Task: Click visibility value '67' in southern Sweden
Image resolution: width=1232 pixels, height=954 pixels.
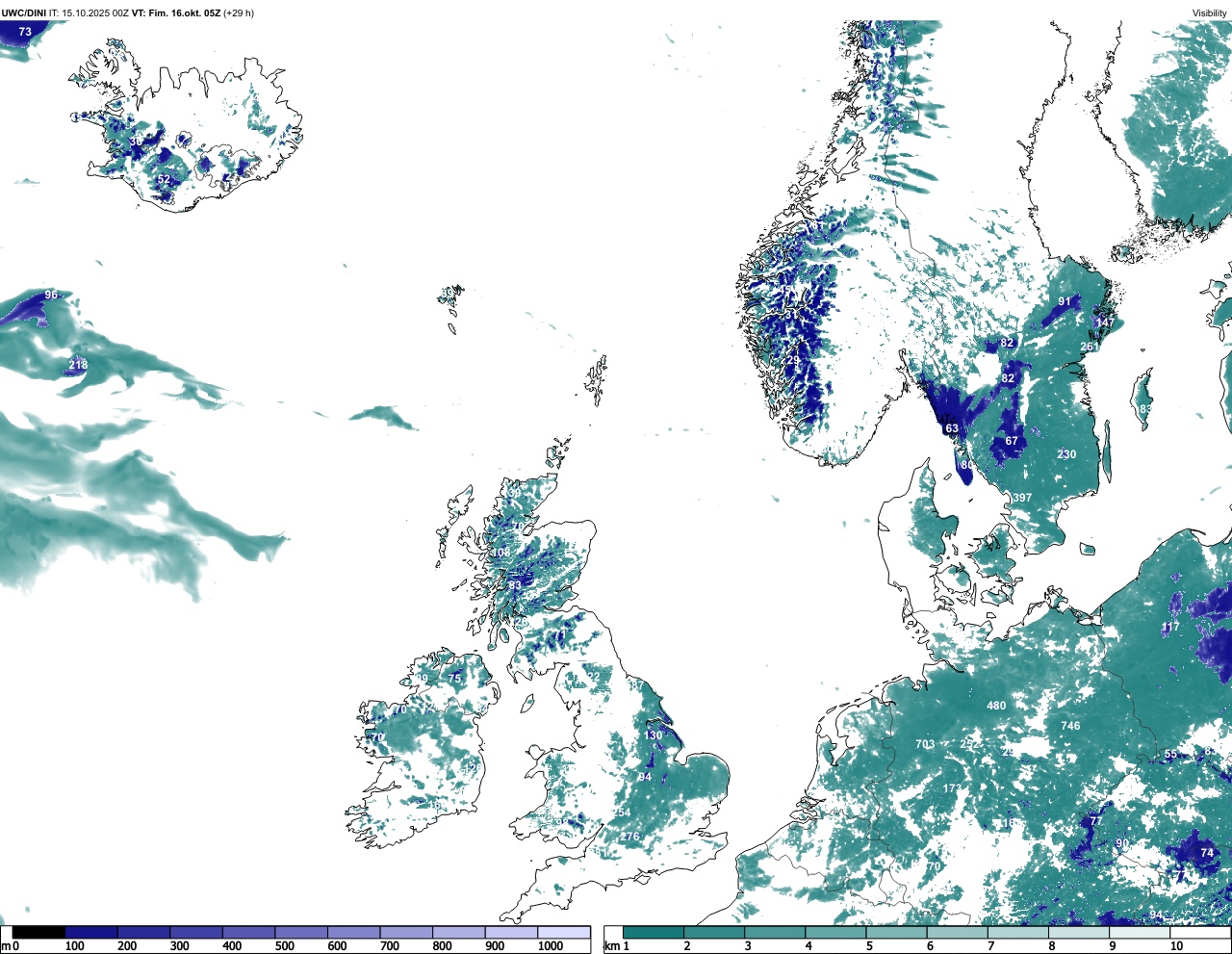Action: click(x=1012, y=441)
